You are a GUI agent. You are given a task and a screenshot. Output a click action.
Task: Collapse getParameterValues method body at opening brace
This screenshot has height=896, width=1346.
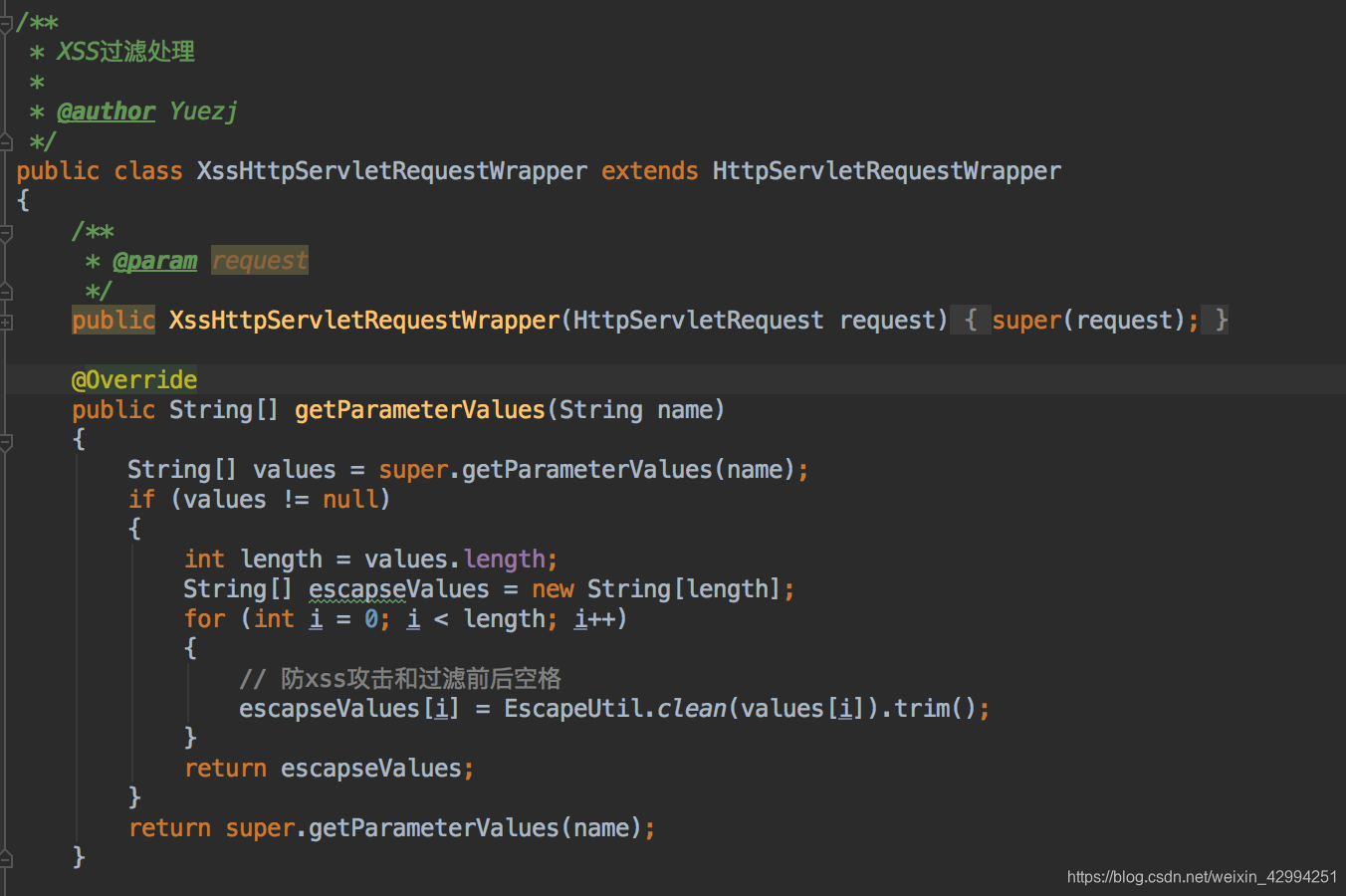[x=5, y=441]
